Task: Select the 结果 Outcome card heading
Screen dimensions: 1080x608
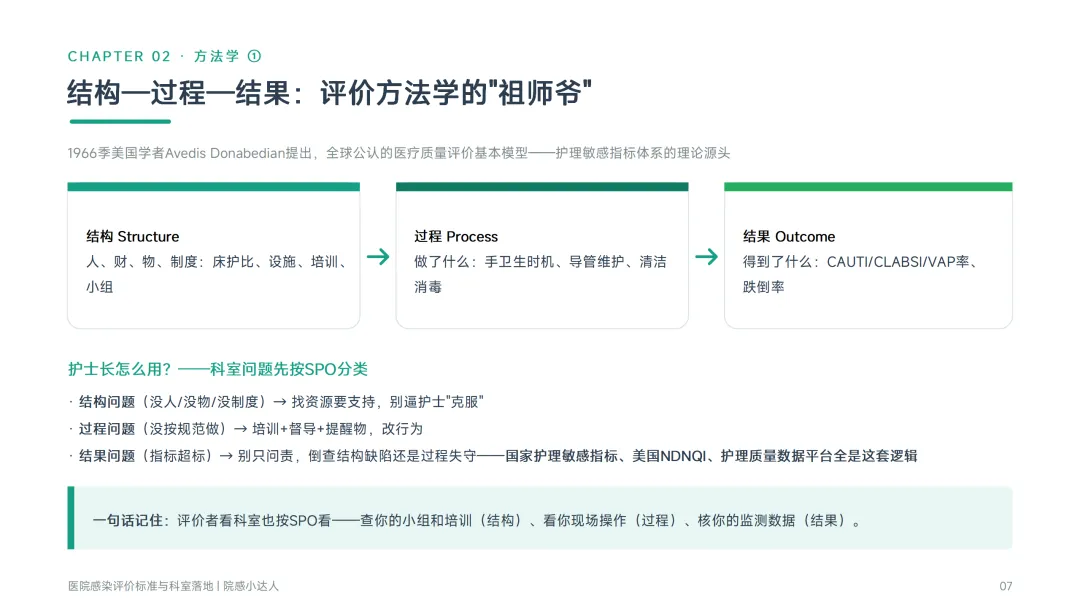Action: pyautogui.click(x=789, y=236)
